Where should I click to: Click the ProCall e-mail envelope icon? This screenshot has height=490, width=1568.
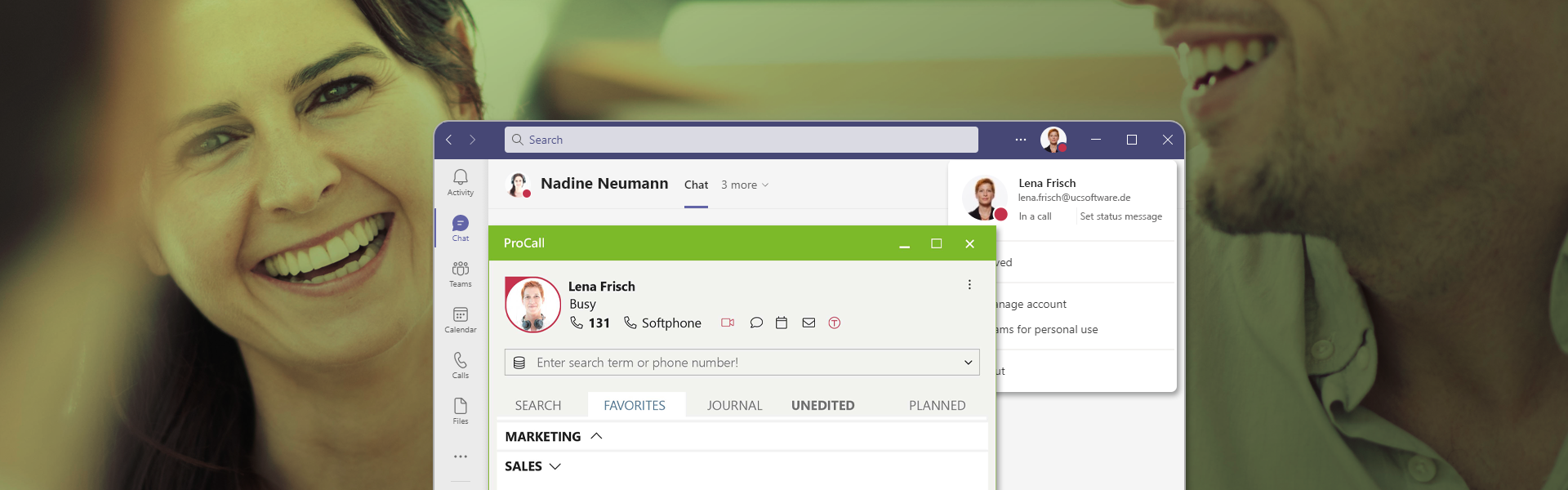(x=808, y=323)
